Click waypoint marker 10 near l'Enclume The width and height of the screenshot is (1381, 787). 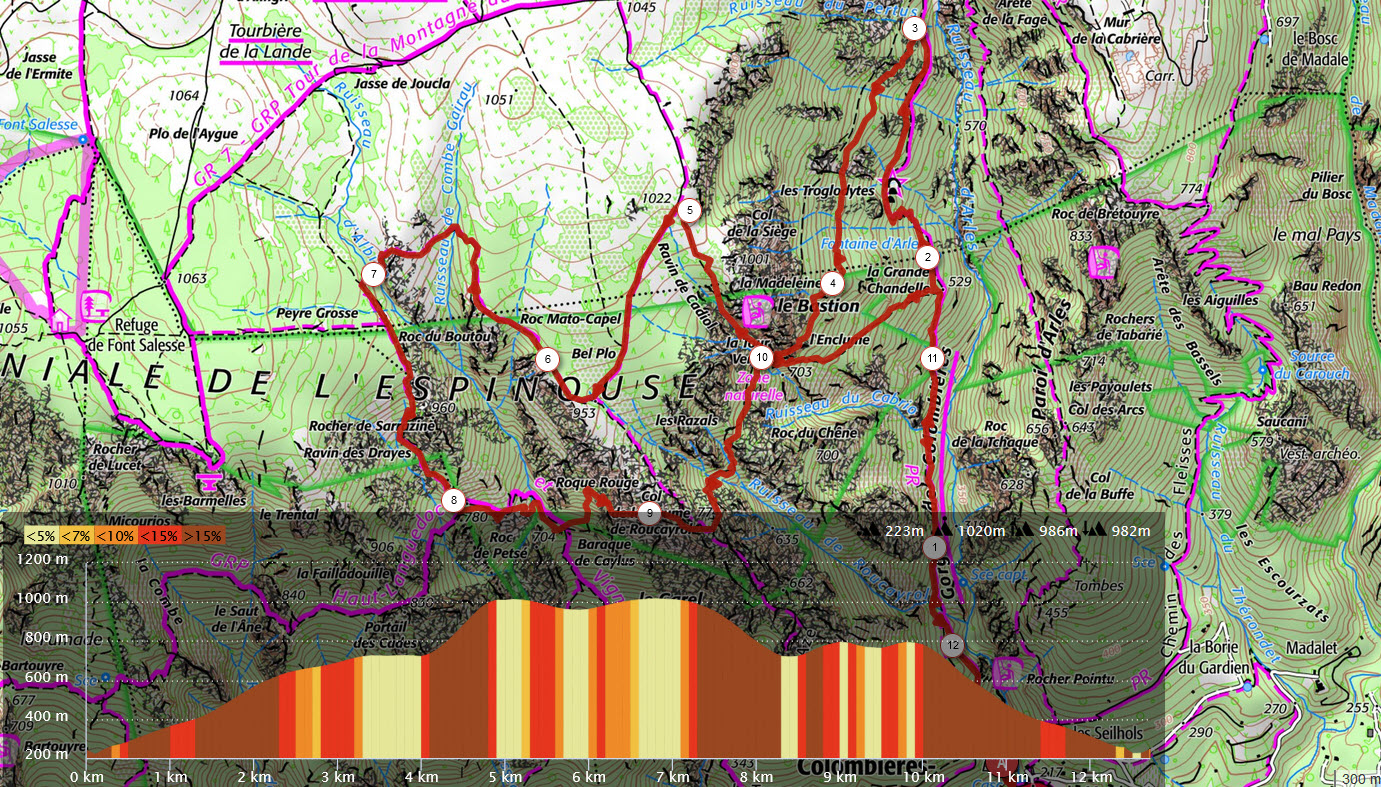click(x=762, y=357)
